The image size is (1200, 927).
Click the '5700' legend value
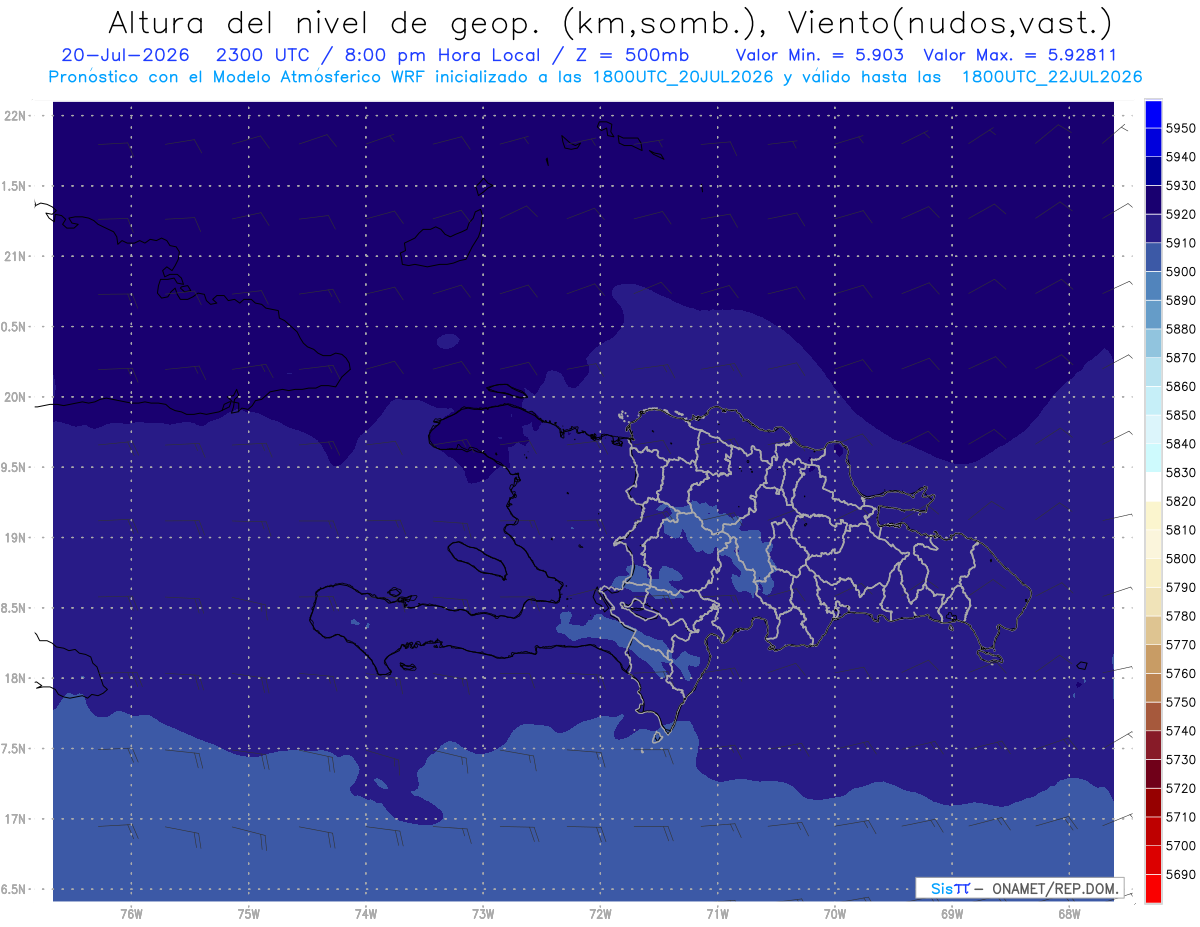pos(1181,846)
